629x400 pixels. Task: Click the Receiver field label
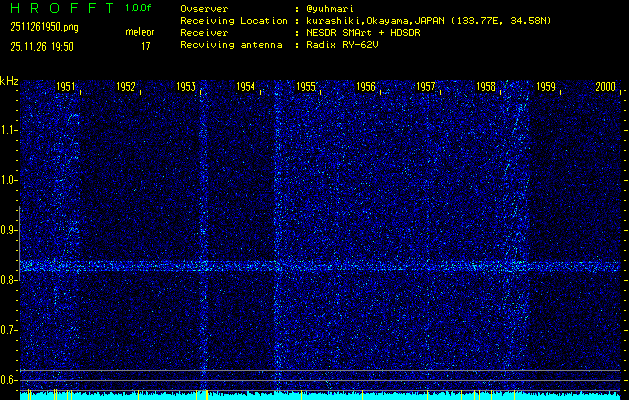[x=204, y=33]
